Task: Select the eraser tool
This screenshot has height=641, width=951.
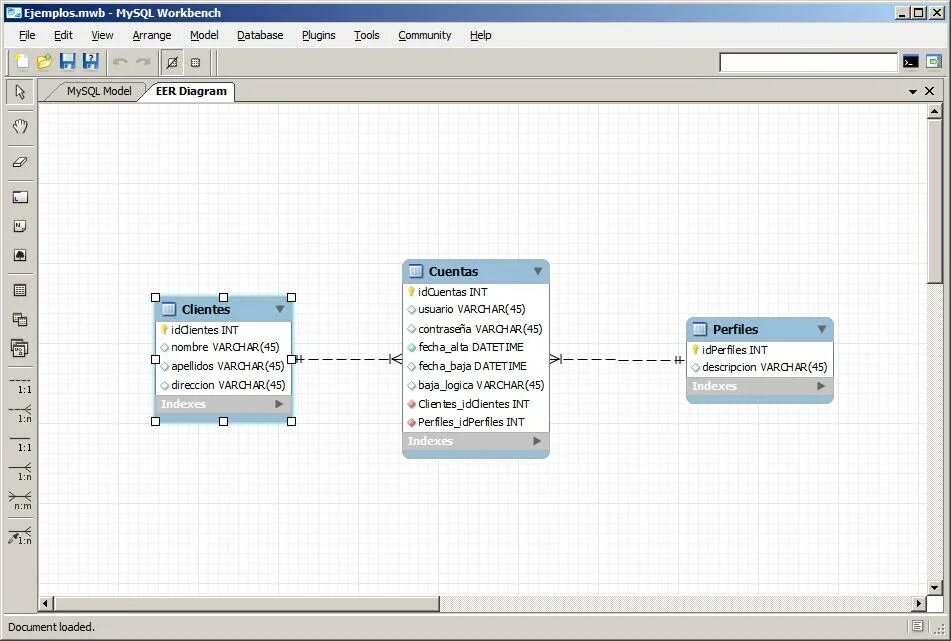Action: pos(20,162)
